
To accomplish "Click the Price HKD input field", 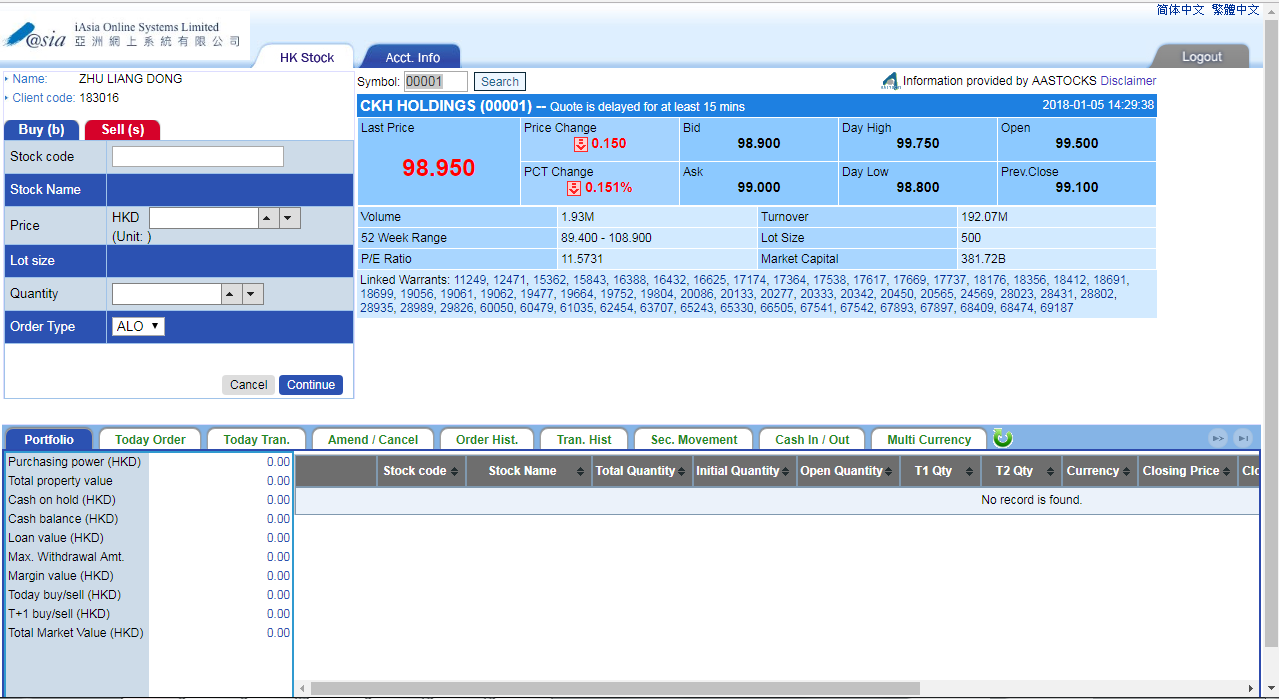I will coord(204,218).
